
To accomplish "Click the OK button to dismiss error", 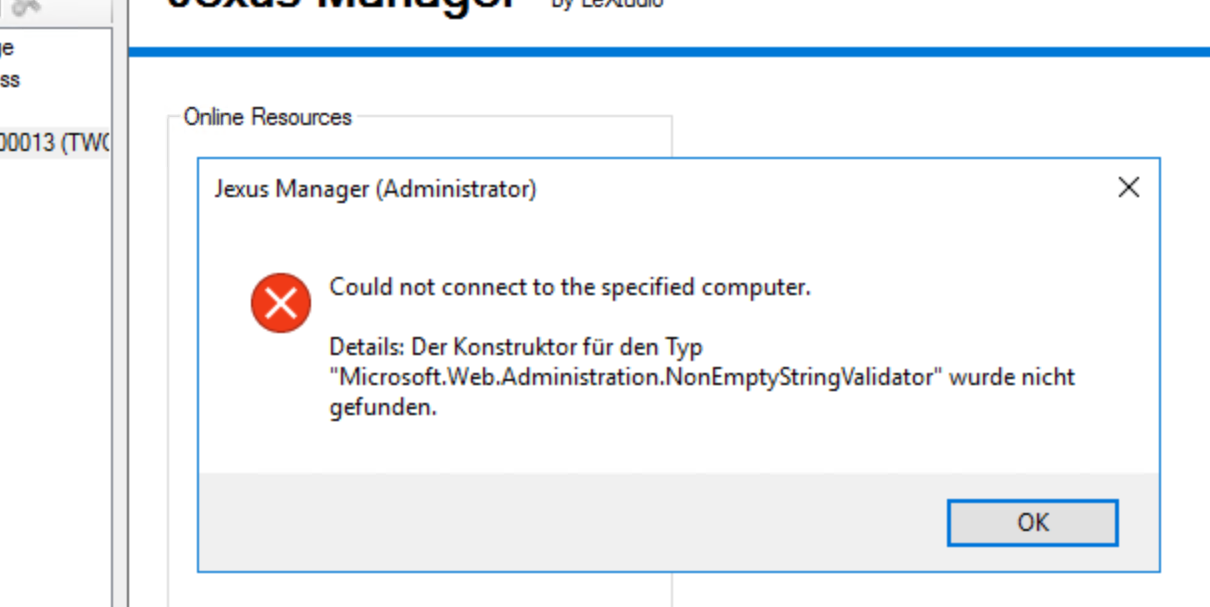I will pos(1032,522).
